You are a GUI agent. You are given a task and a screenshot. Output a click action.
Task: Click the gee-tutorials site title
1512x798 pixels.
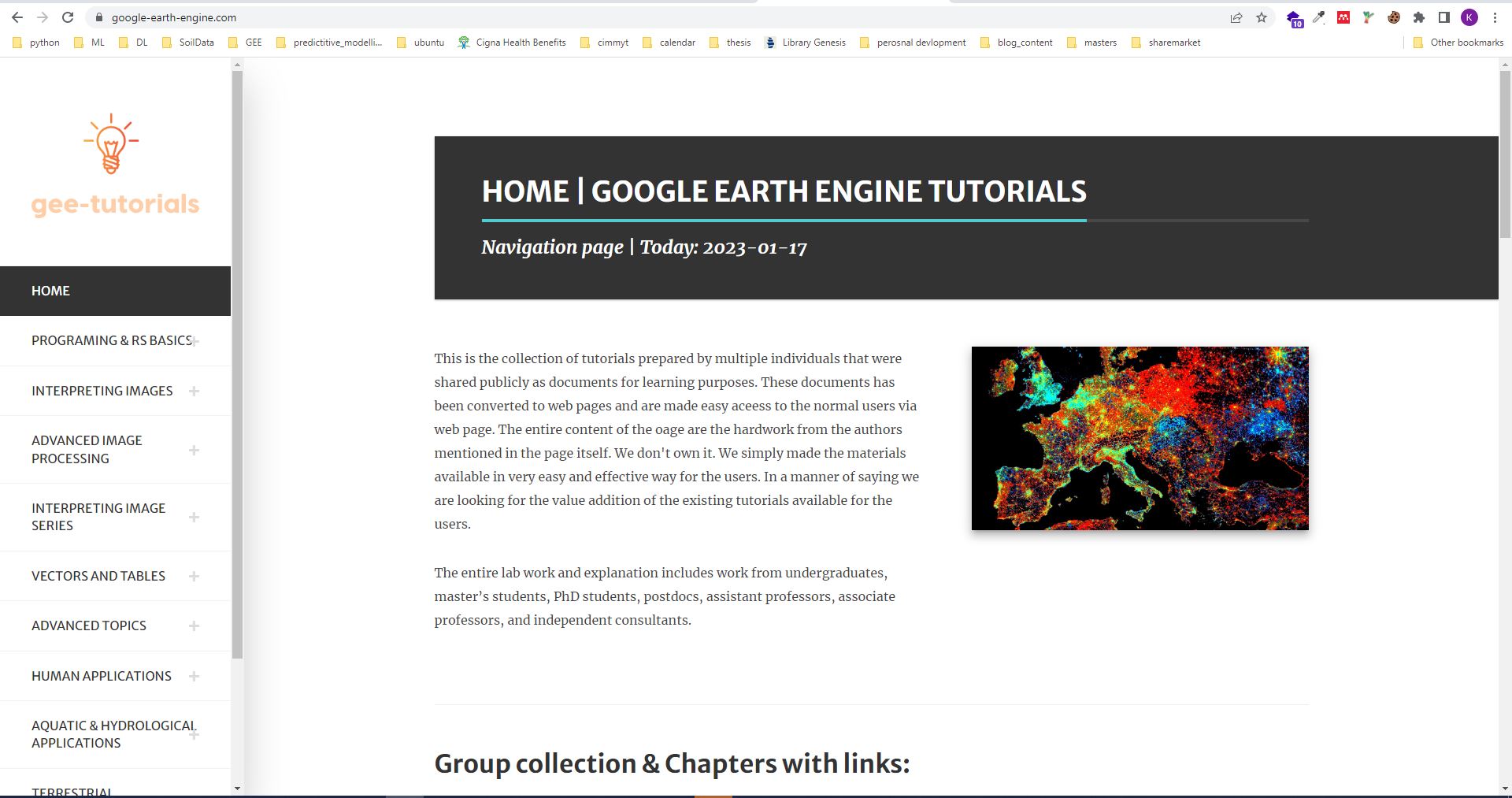(x=116, y=204)
